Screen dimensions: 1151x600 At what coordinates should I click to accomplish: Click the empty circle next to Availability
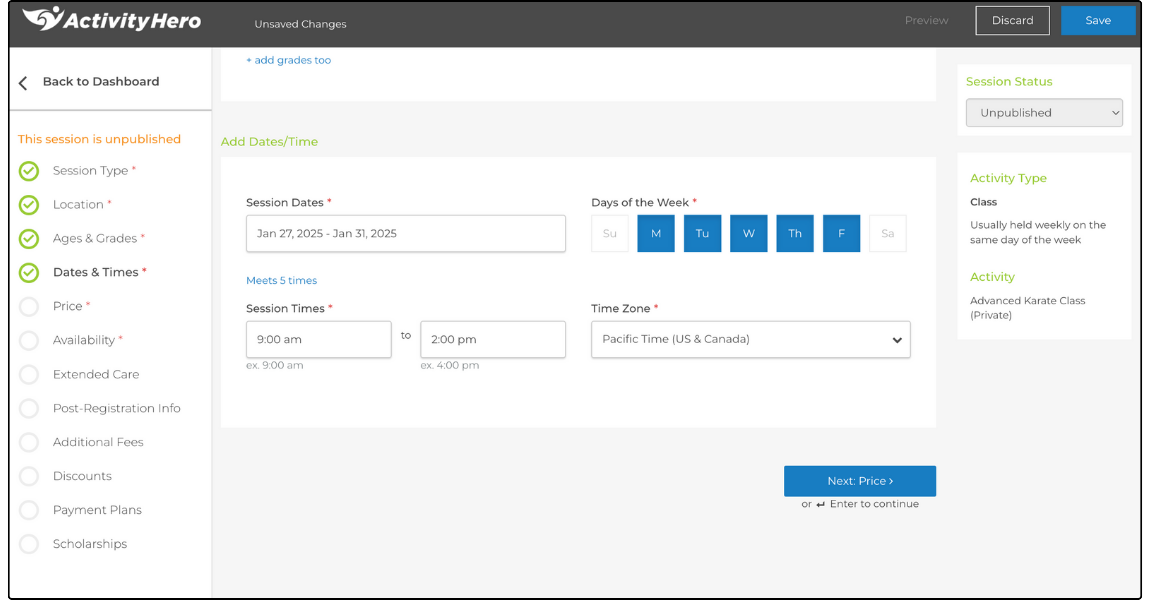tap(29, 340)
